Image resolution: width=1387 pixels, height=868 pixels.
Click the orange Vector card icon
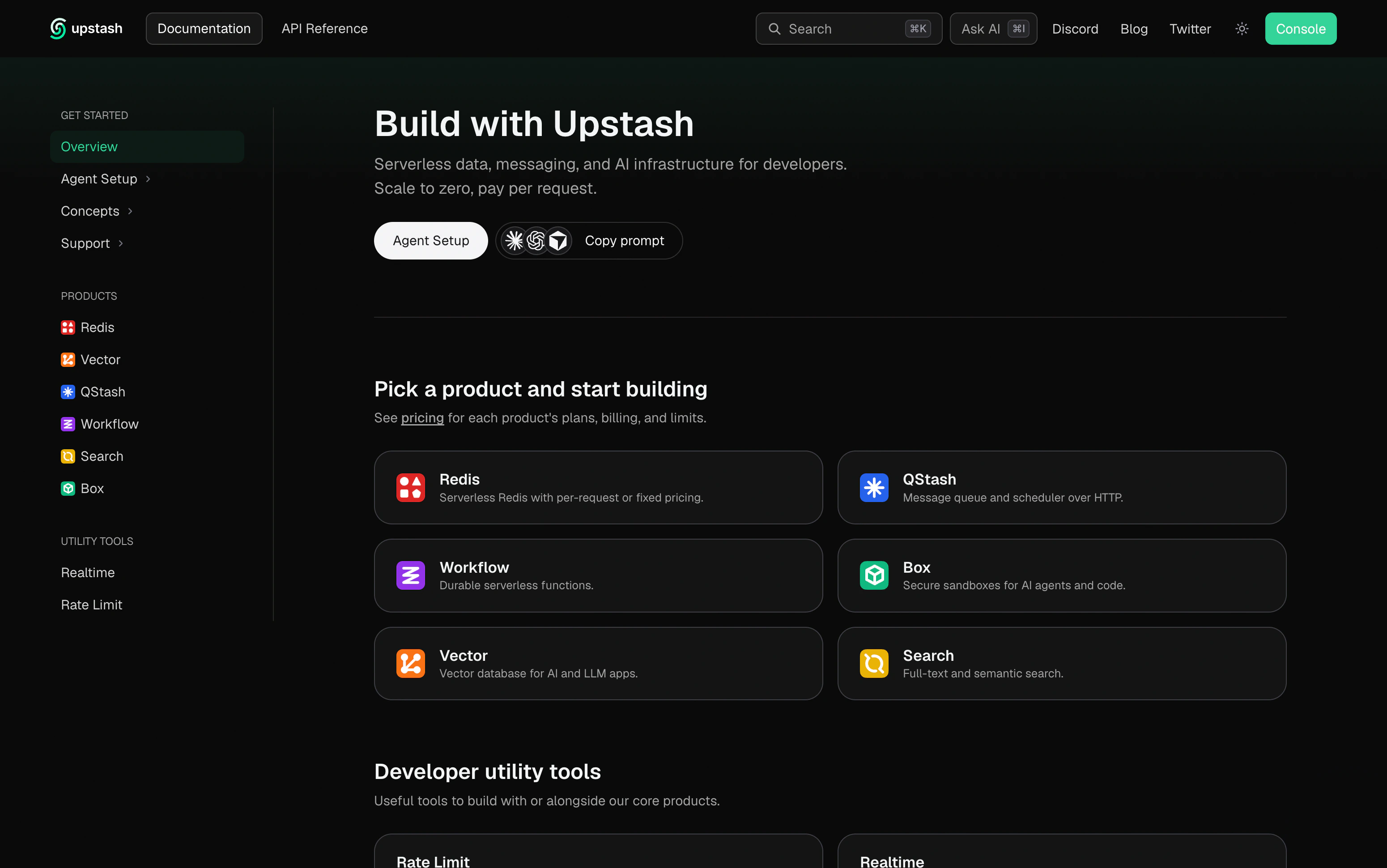point(410,663)
